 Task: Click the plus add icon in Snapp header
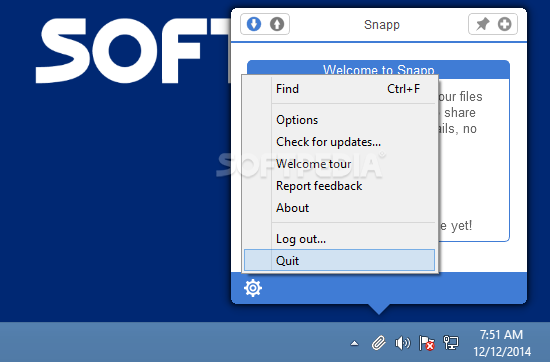point(504,24)
